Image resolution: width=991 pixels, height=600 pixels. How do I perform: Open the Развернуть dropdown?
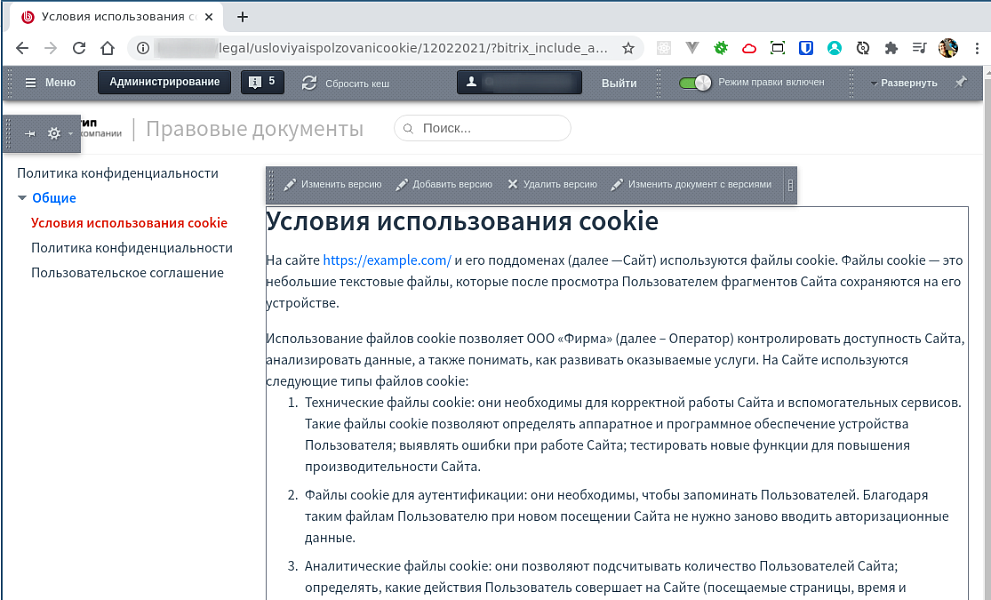pyautogui.click(x=903, y=83)
